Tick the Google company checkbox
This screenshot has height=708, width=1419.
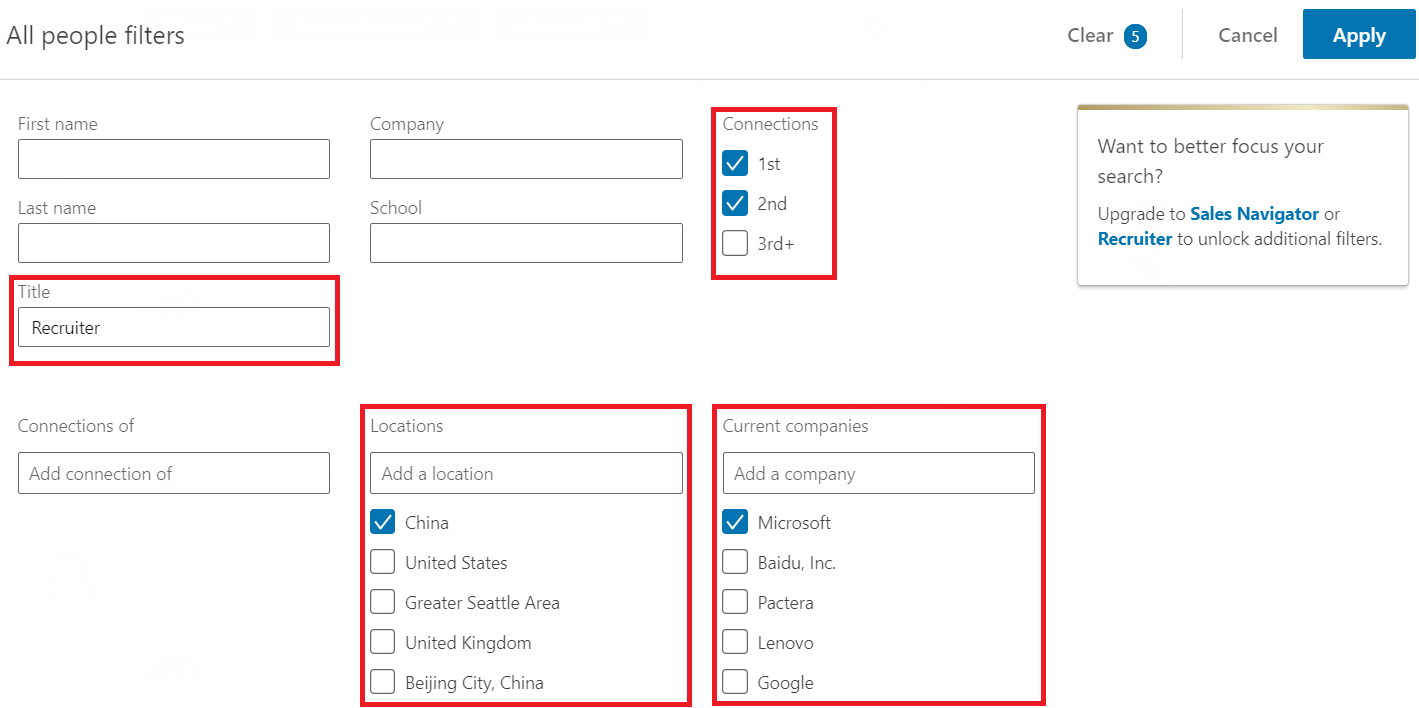point(735,682)
